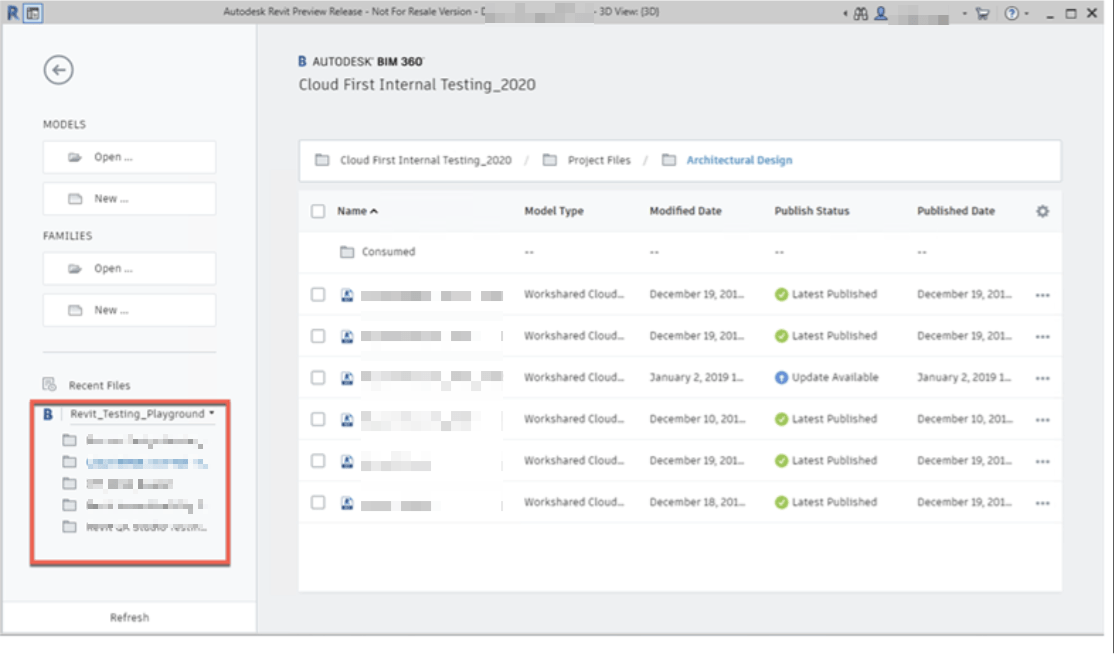Click the Model Type column header

pos(553,211)
